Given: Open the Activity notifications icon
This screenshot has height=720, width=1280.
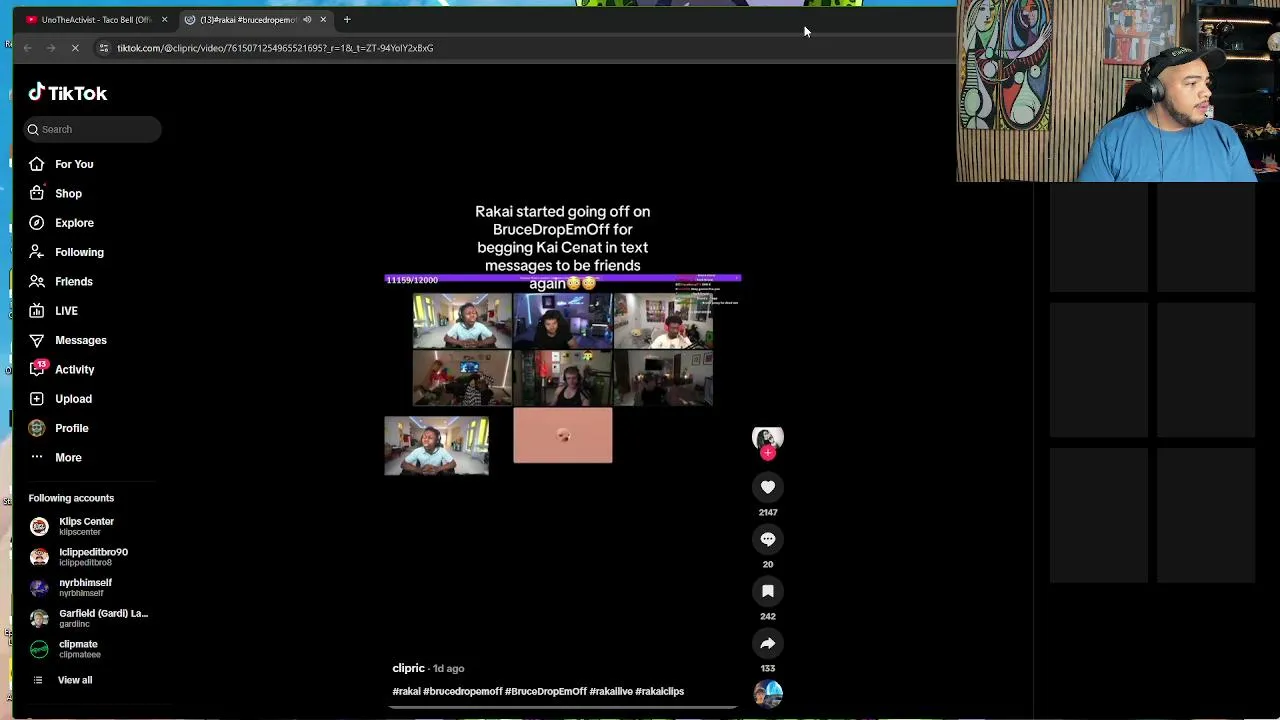Looking at the screenshot, I should pos(37,369).
